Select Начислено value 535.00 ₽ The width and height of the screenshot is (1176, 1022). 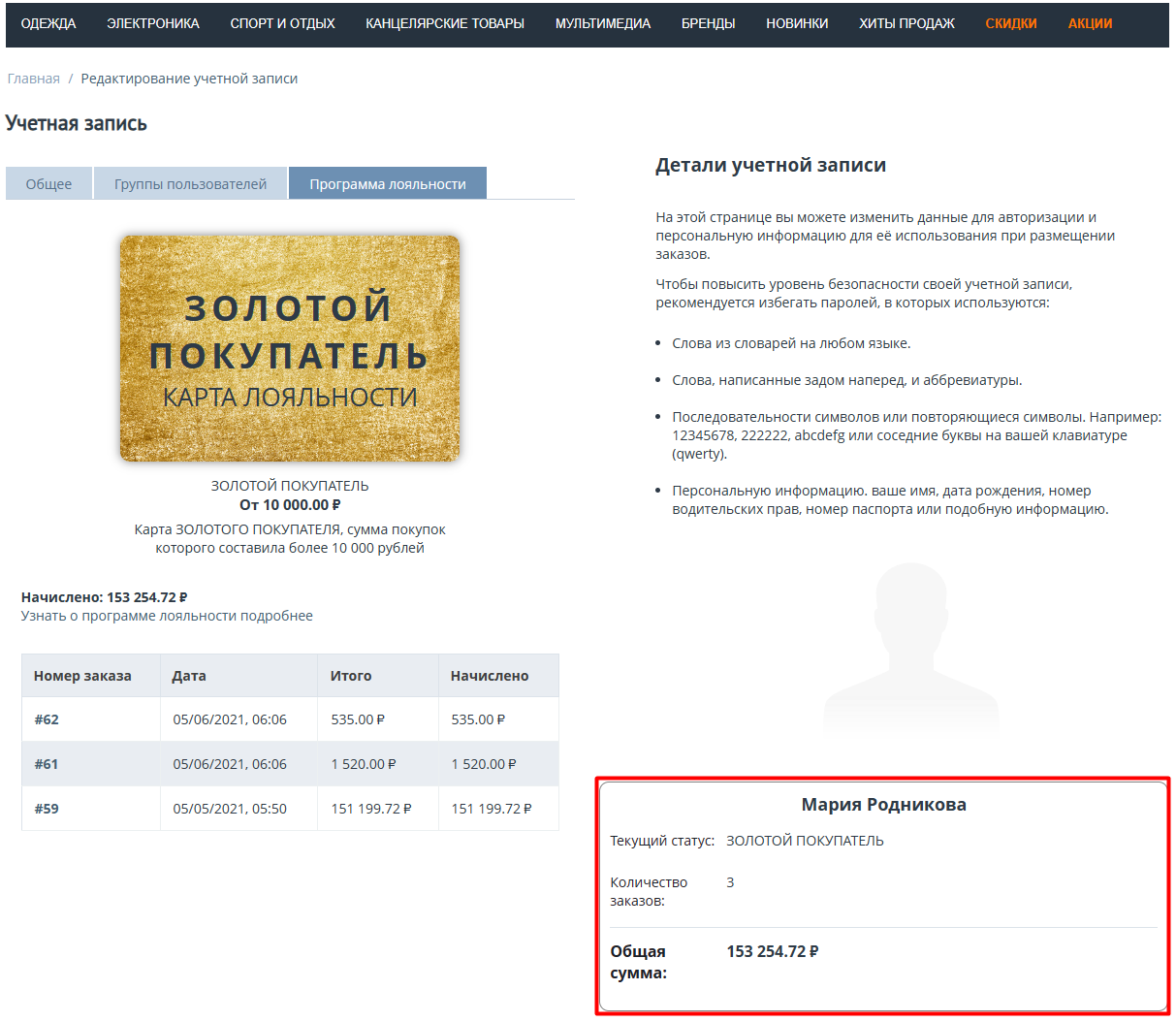478,719
